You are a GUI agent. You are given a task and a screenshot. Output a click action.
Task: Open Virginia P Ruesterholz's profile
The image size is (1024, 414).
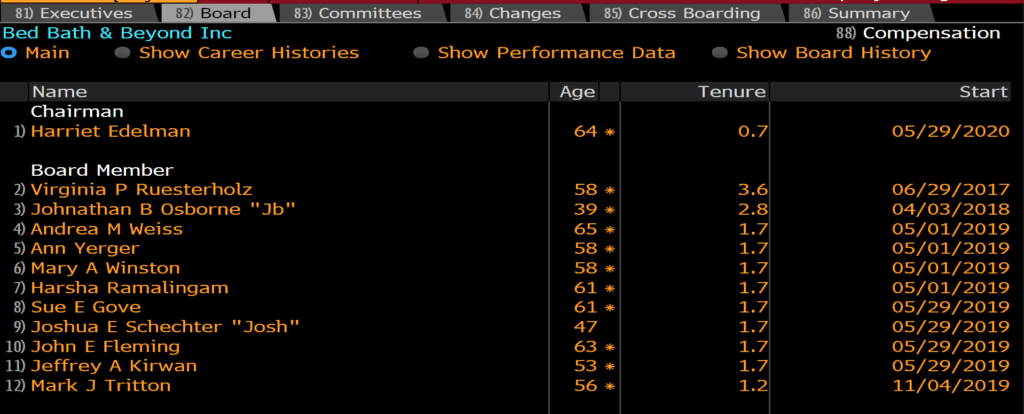click(142, 190)
